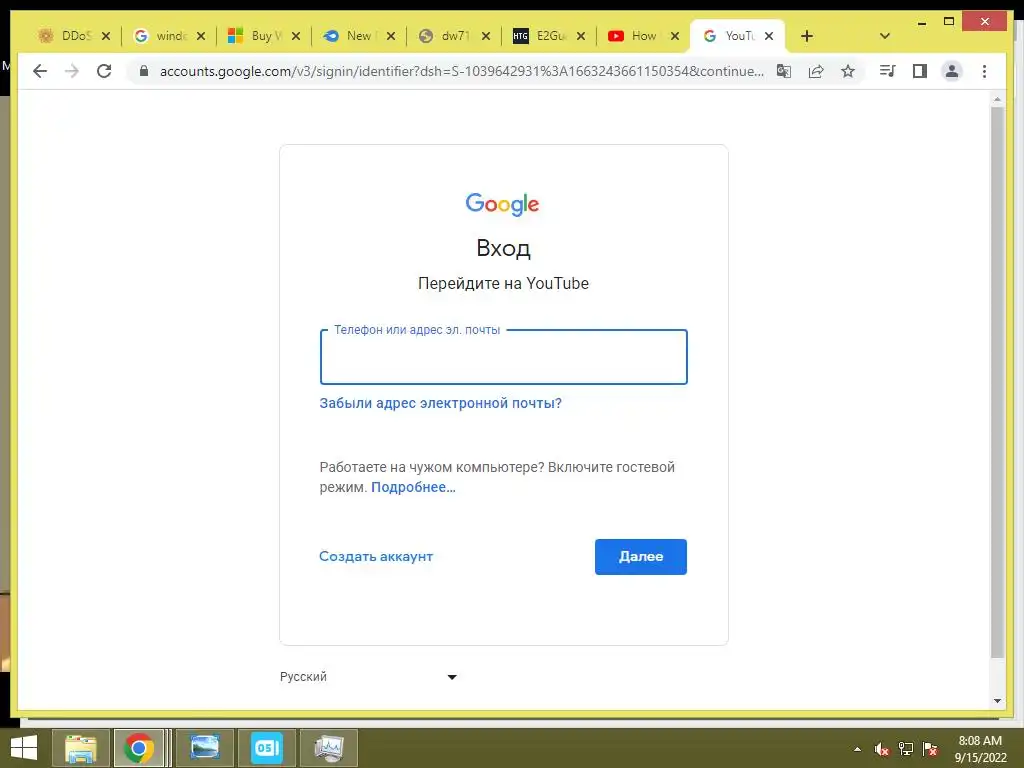This screenshot has height=768, width=1024.
Task: Open the network tray icon
Action: [906, 749]
